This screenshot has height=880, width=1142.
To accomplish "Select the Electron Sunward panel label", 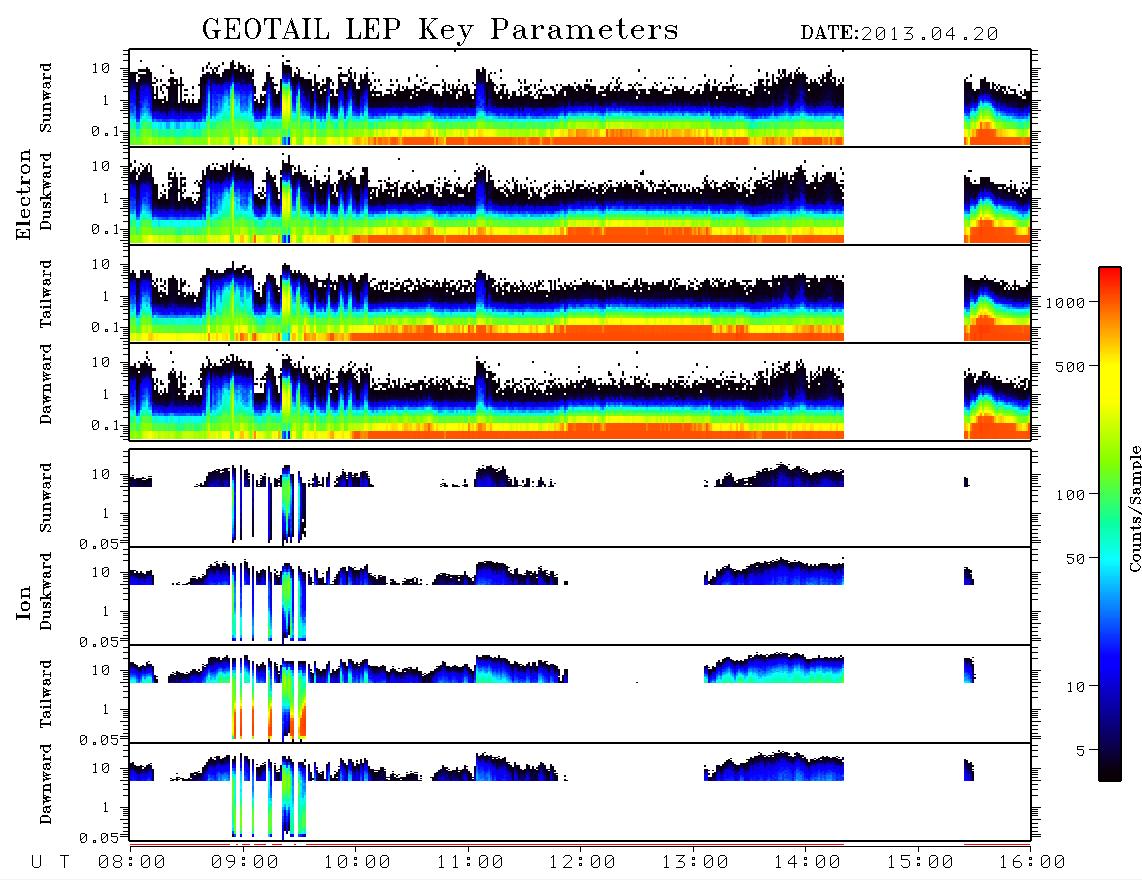I will [x=46, y=98].
